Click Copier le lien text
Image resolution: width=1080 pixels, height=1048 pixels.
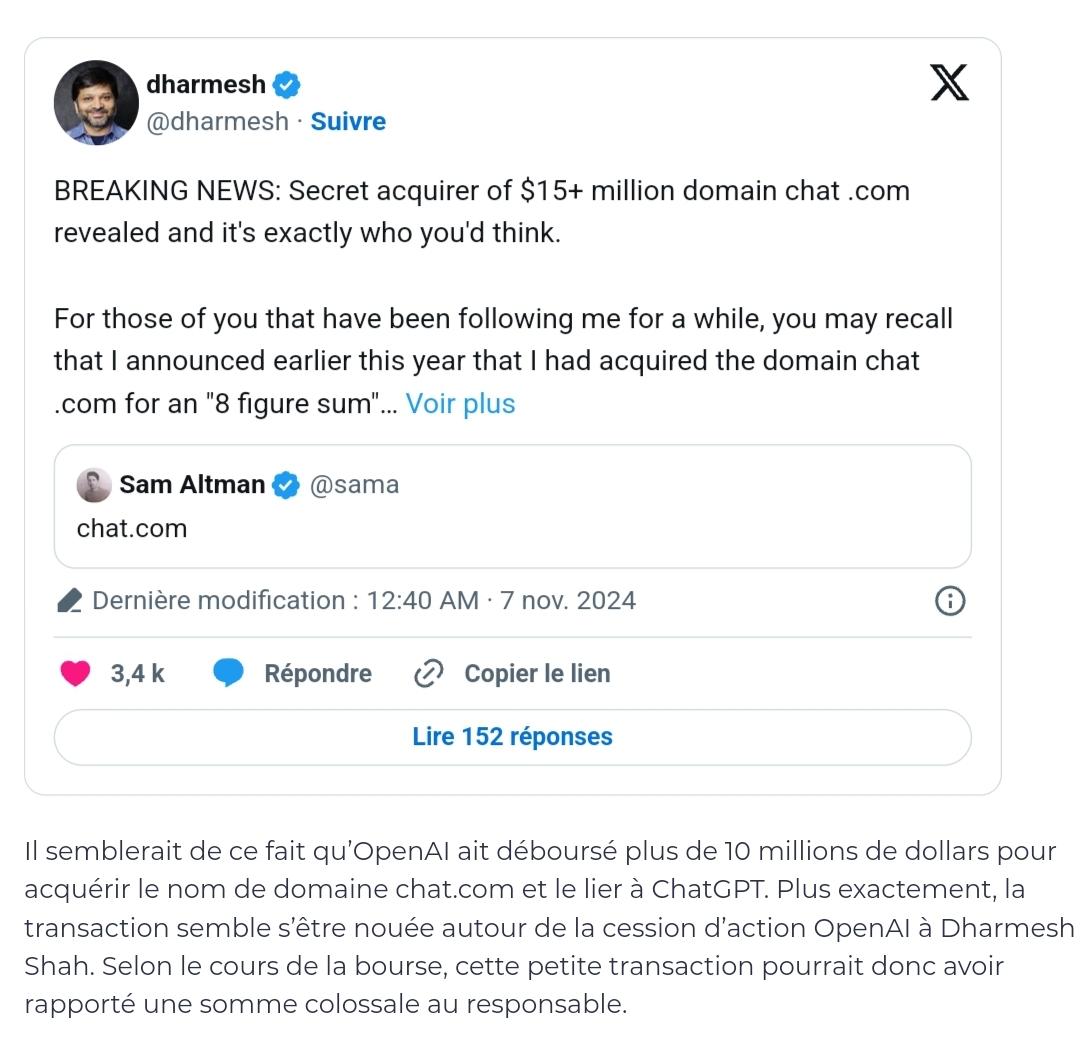click(x=537, y=673)
